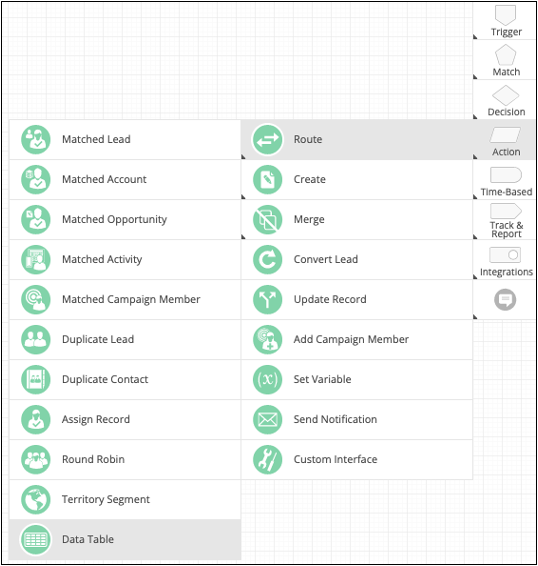Viewport: 538px width, 566px height.
Task: Select the Data Table icon
Action: coord(35,540)
